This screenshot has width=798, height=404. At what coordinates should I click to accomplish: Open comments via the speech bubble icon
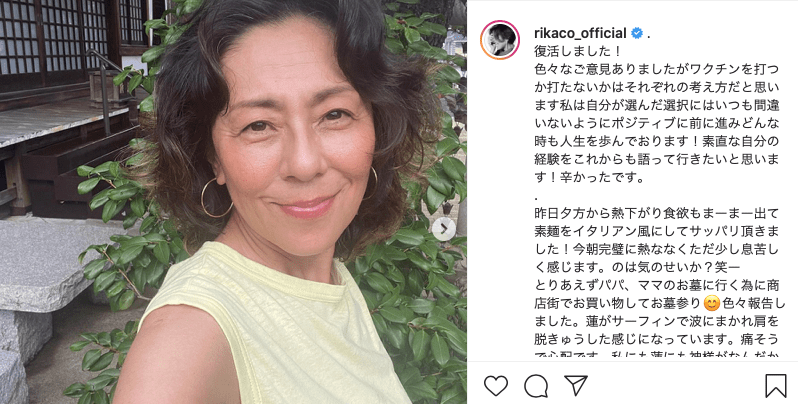(x=536, y=386)
